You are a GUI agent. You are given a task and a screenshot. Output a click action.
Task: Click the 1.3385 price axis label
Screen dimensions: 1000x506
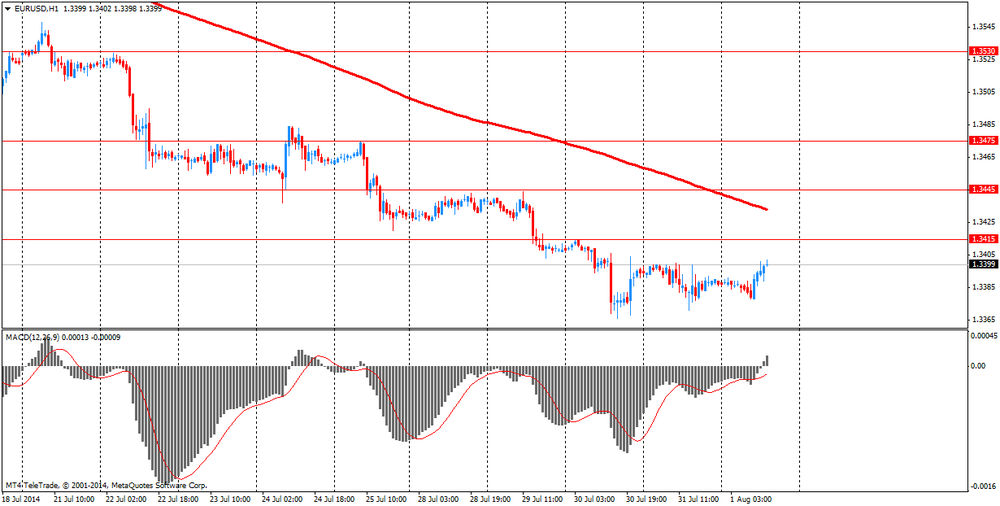point(983,287)
